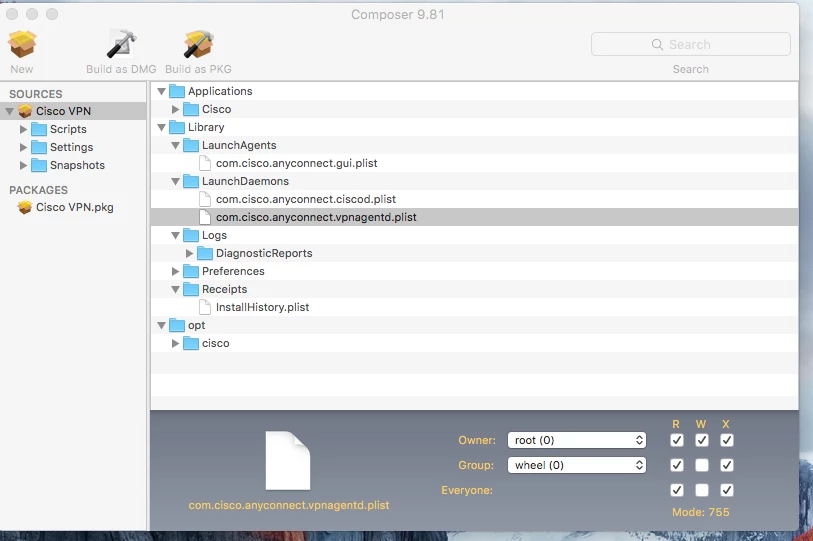The image size is (813, 541).
Task: Click the Cisco VPN source package icon
Action: tap(25, 111)
